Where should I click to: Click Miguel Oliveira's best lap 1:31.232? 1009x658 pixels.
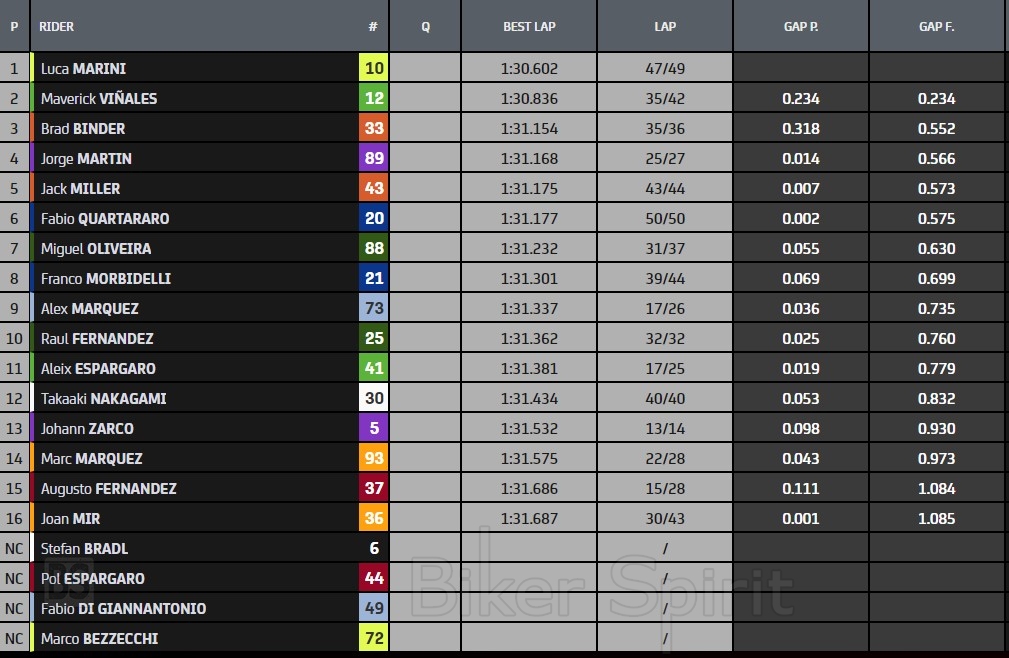point(529,249)
